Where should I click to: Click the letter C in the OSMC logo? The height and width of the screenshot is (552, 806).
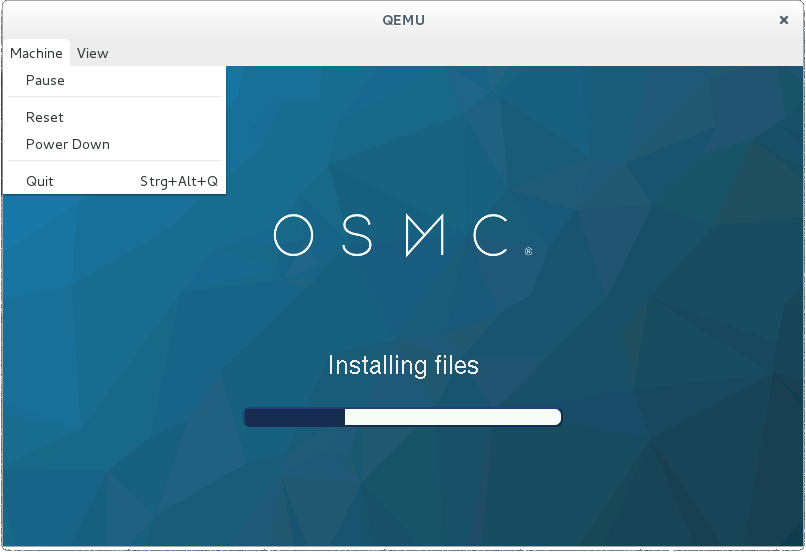492,236
